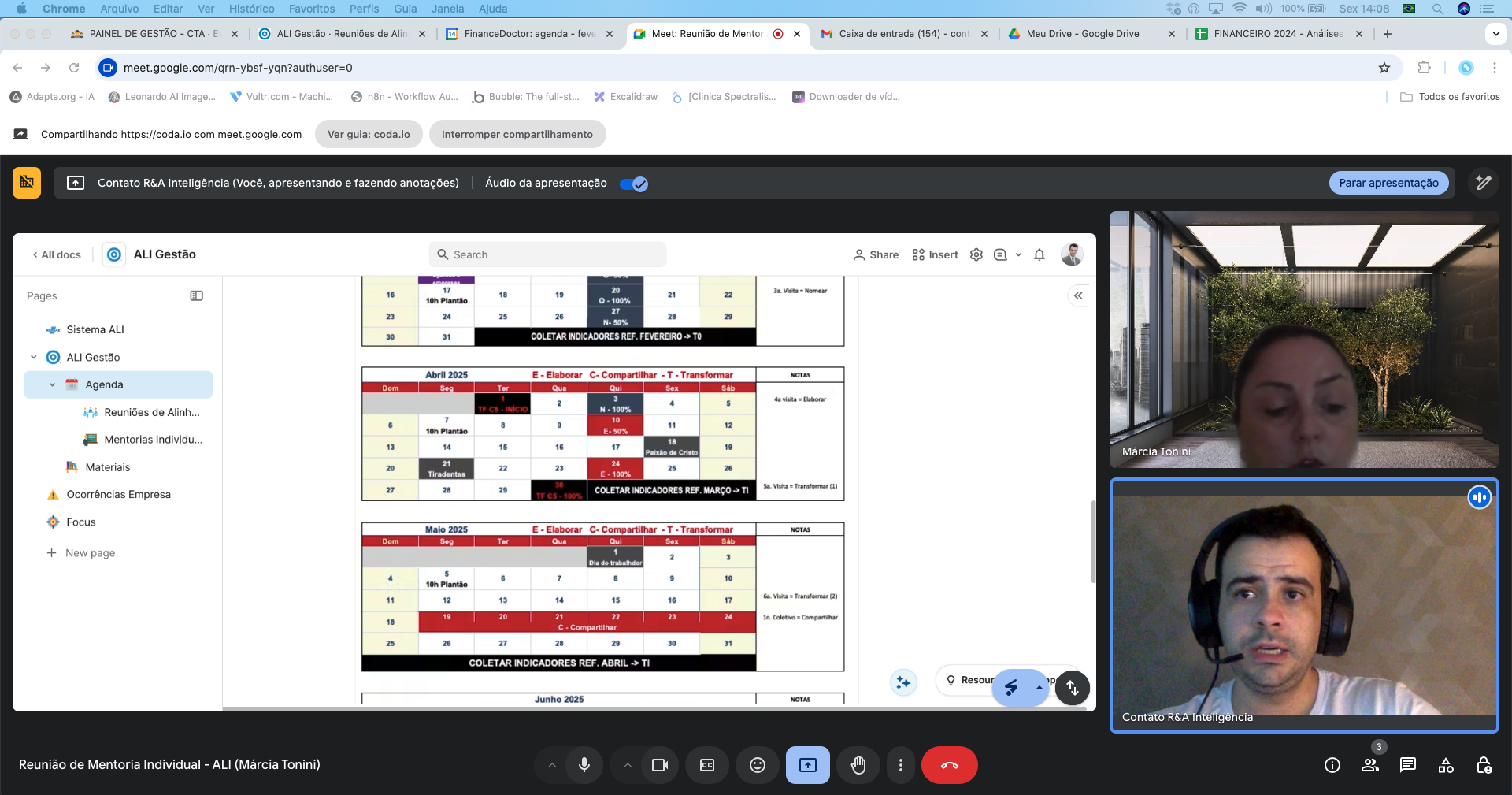Open the emoji reactions button
Viewport: 1512px width, 795px height.
pyautogui.click(x=758, y=765)
